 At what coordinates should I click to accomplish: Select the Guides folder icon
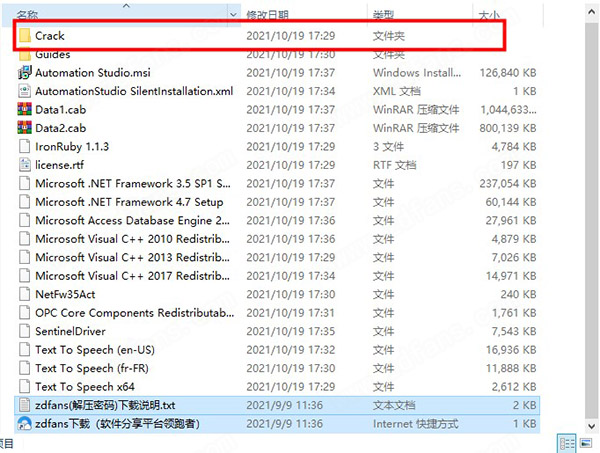[x=25, y=55]
